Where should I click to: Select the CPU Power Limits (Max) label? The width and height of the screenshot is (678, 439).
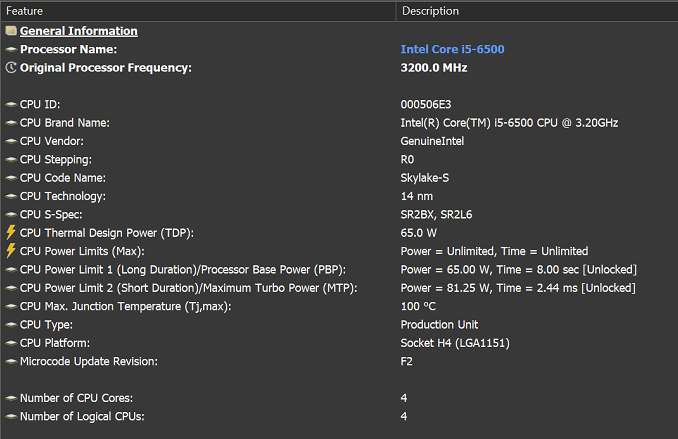point(82,251)
